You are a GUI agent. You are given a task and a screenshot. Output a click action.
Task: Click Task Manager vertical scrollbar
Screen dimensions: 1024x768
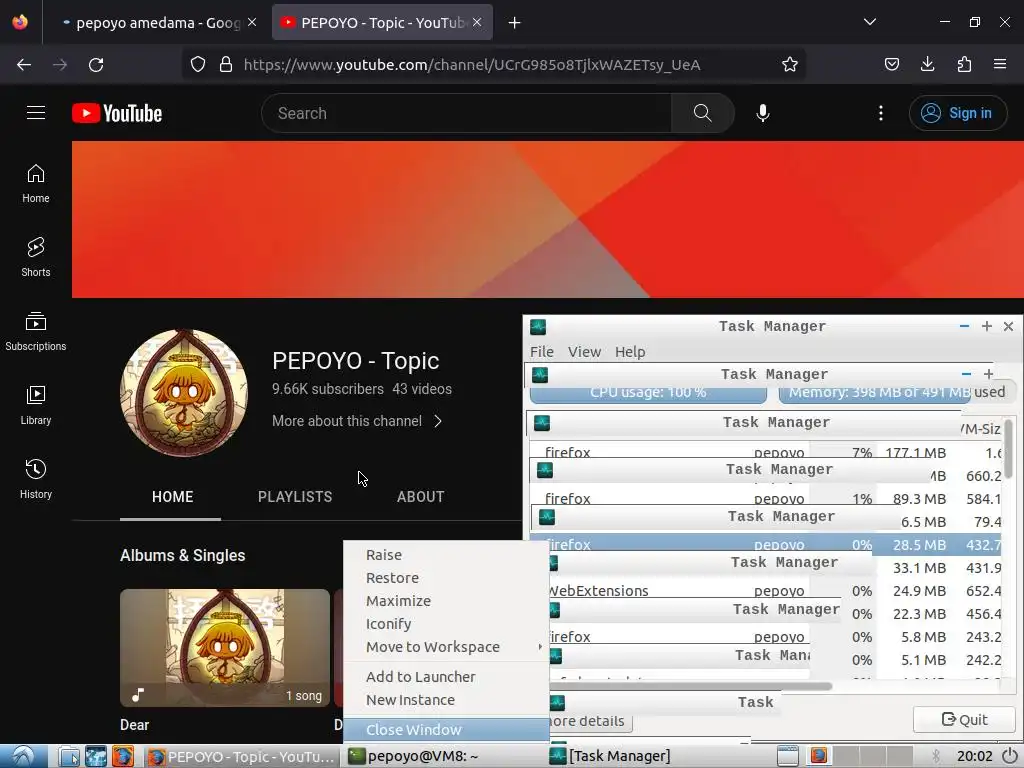click(1008, 451)
